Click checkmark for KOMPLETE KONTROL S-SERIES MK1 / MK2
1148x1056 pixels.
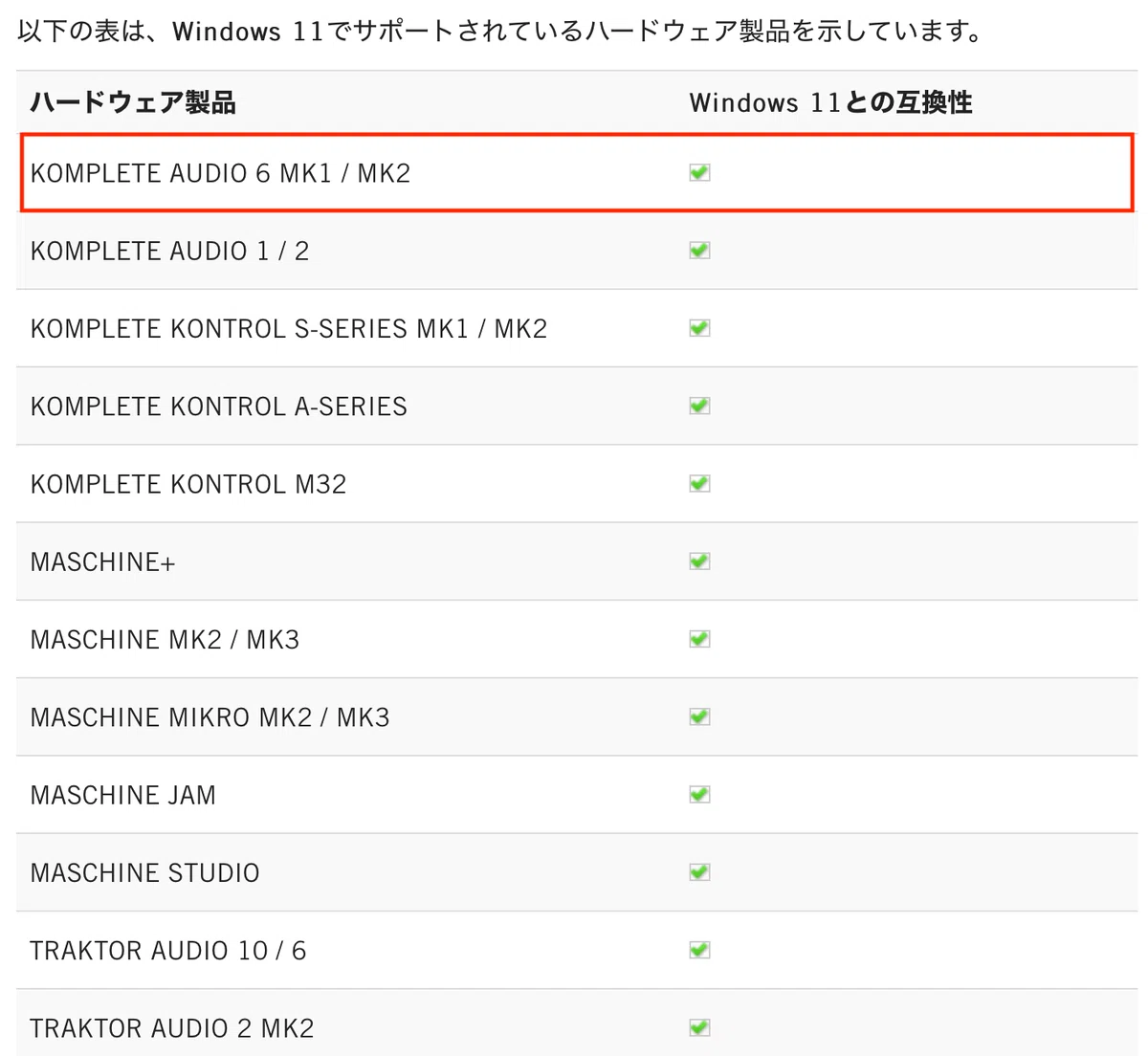tap(699, 327)
